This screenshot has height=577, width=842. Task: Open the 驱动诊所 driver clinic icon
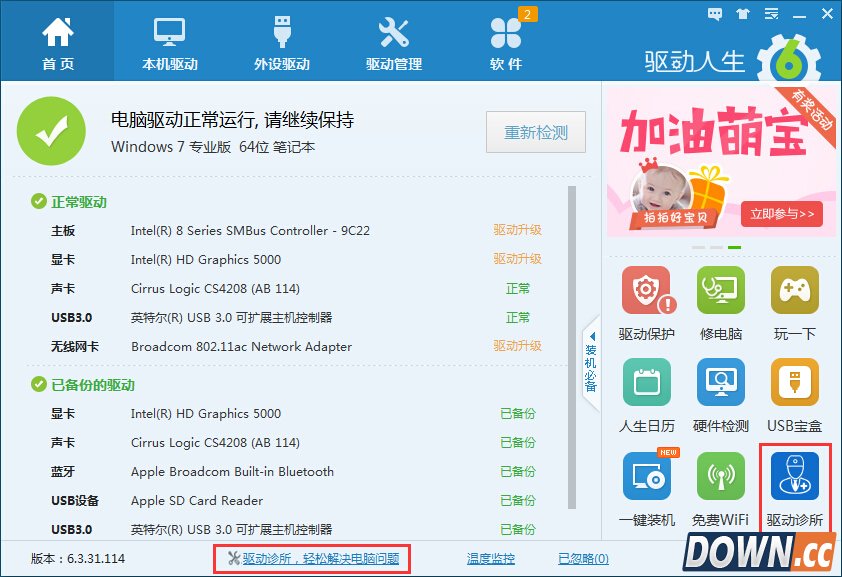coord(794,476)
